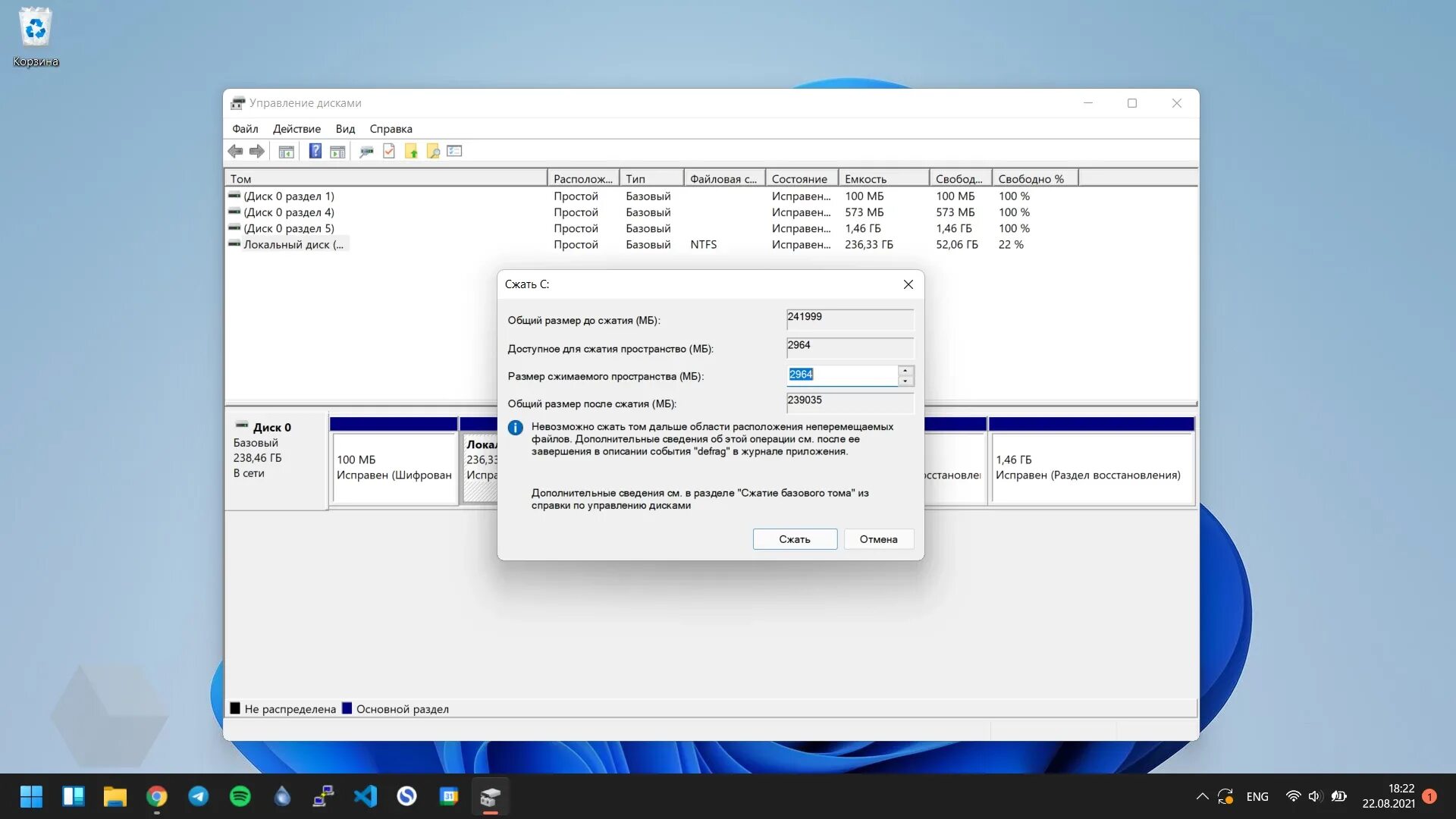Click the shrink size input field showing 2964
This screenshot has height=819, width=1456.
point(842,375)
